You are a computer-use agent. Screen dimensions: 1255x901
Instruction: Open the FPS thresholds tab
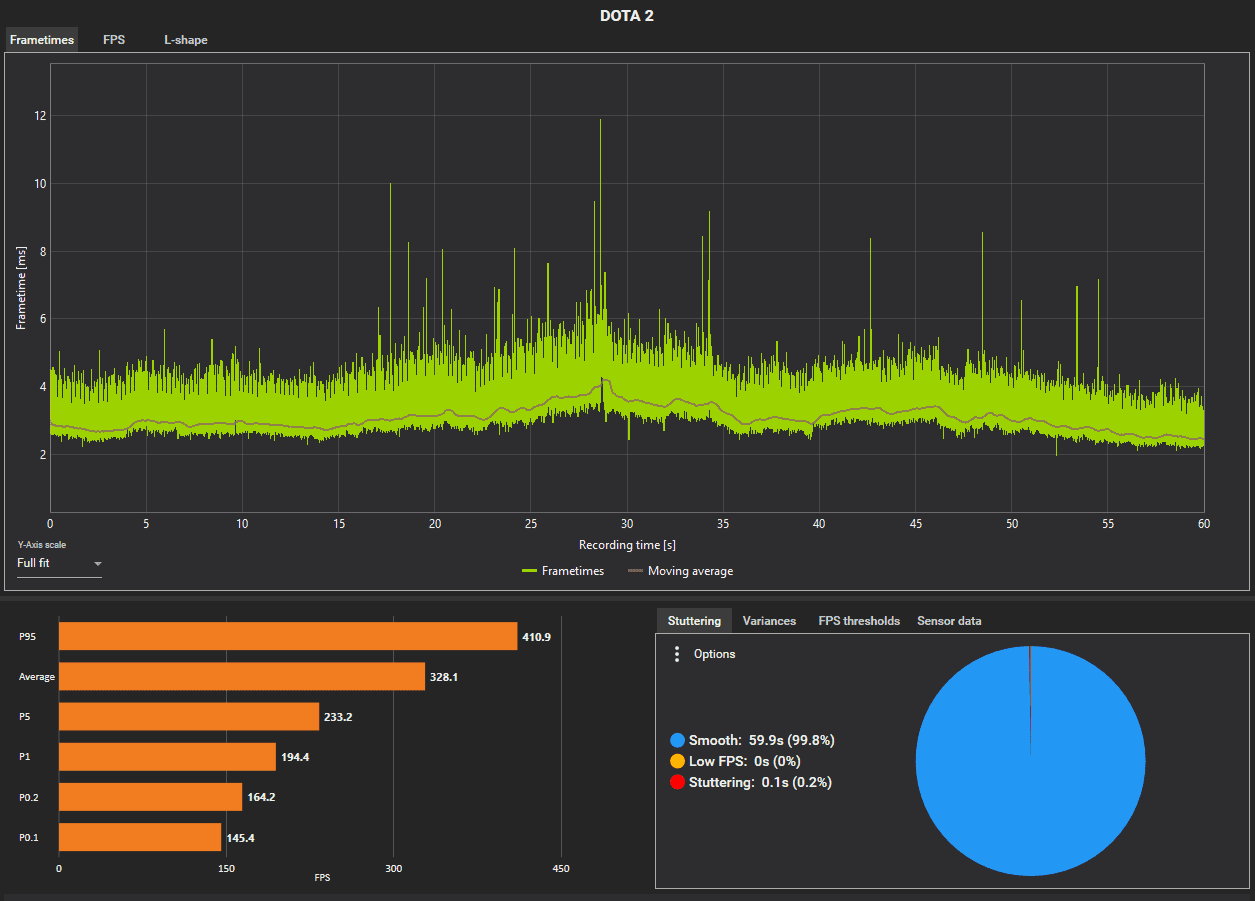point(859,621)
